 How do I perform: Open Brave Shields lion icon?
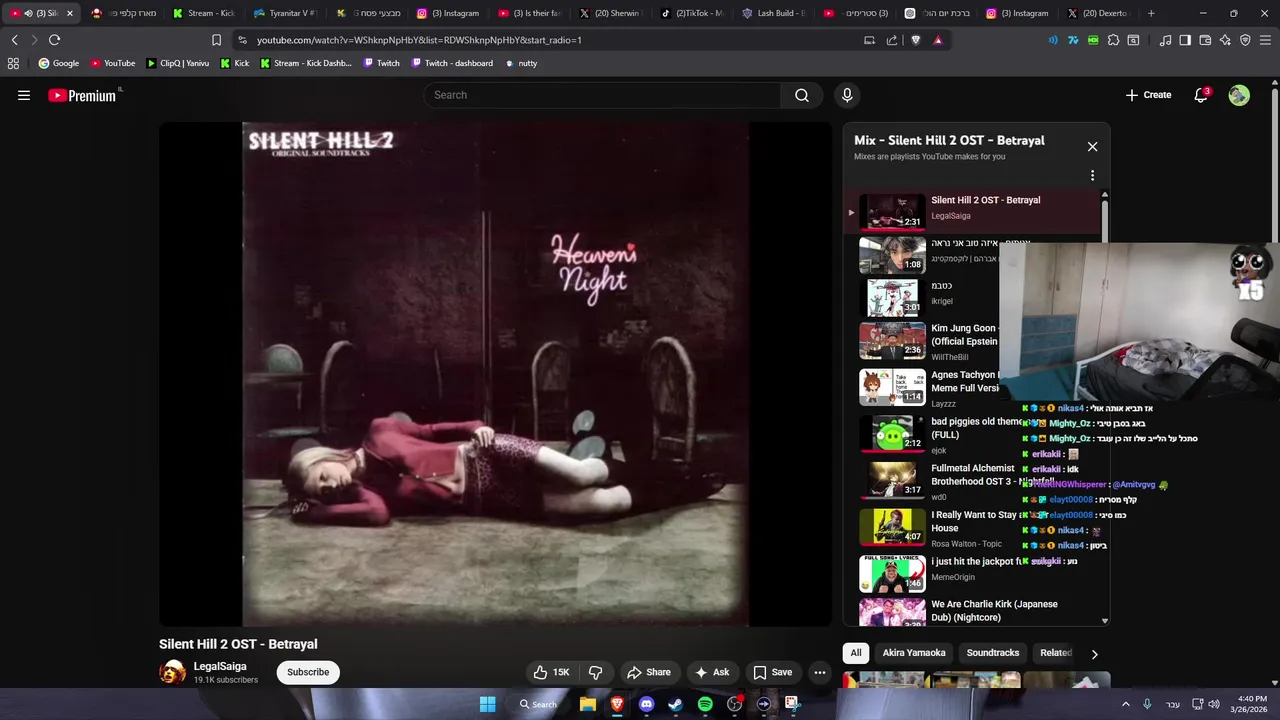coord(915,40)
